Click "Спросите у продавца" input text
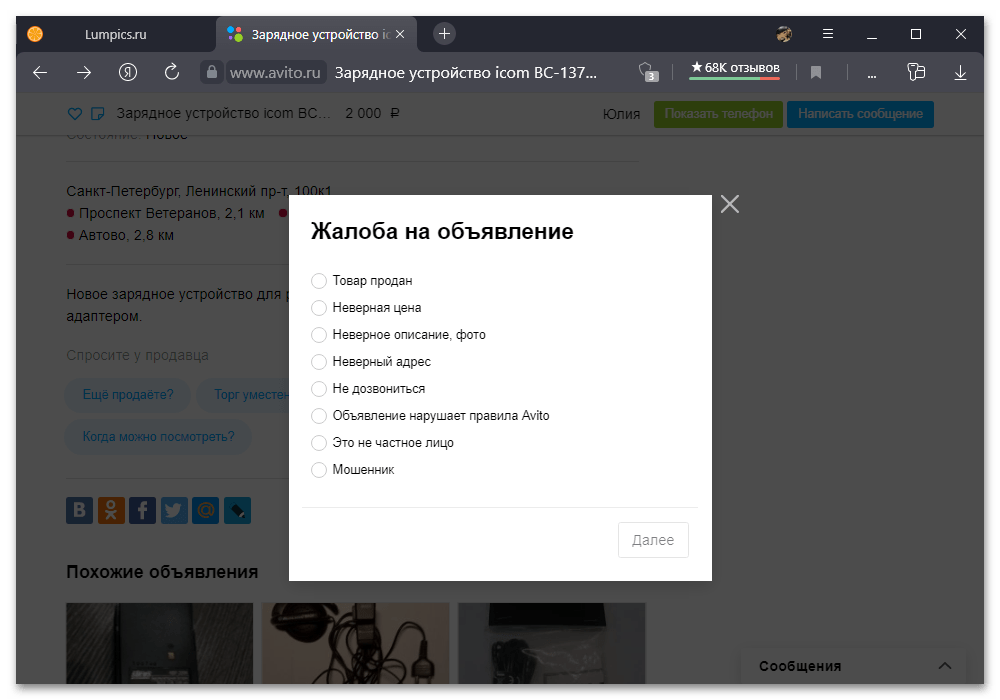1000x700 pixels. 138,355
